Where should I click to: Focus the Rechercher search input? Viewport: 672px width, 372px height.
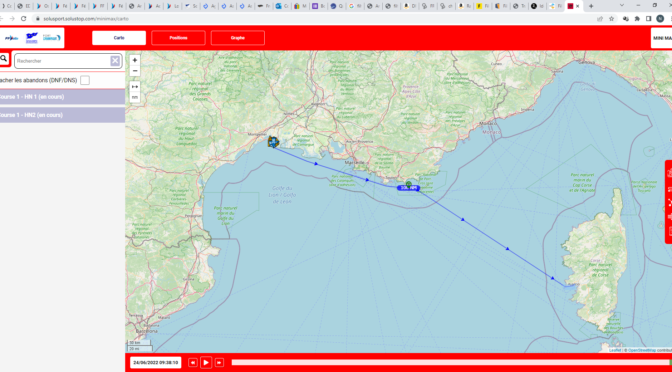point(63,61)
